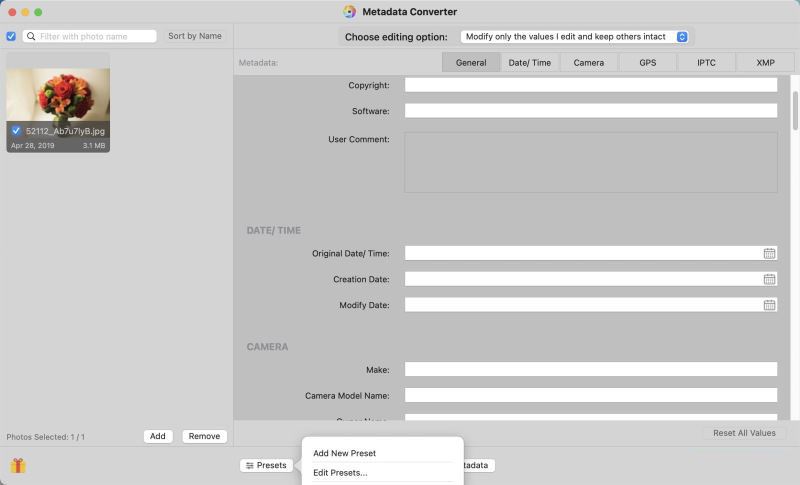The width and height of the screenshot is (800, 485).
Task: Click the metadata panel vertical scrollbar
Action: [x=795, y=111]
